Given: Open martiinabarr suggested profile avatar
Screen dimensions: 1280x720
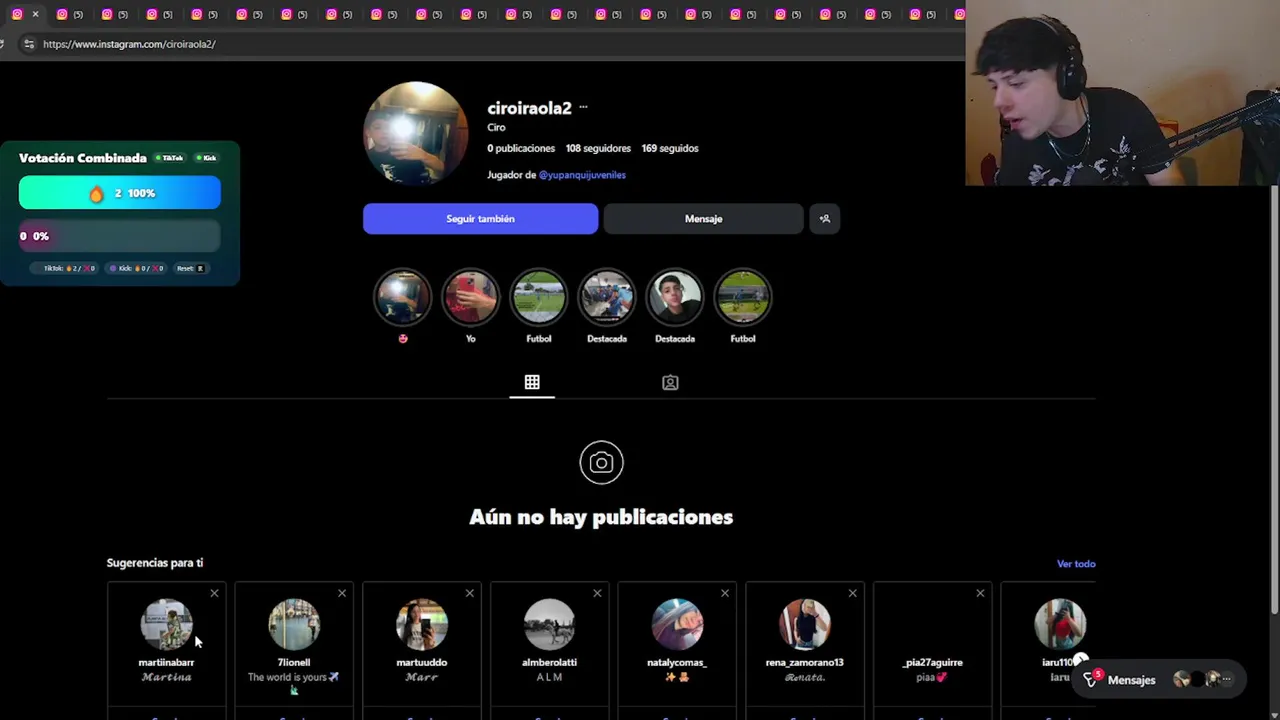Looking at the screenshot, I should (166, 624).
